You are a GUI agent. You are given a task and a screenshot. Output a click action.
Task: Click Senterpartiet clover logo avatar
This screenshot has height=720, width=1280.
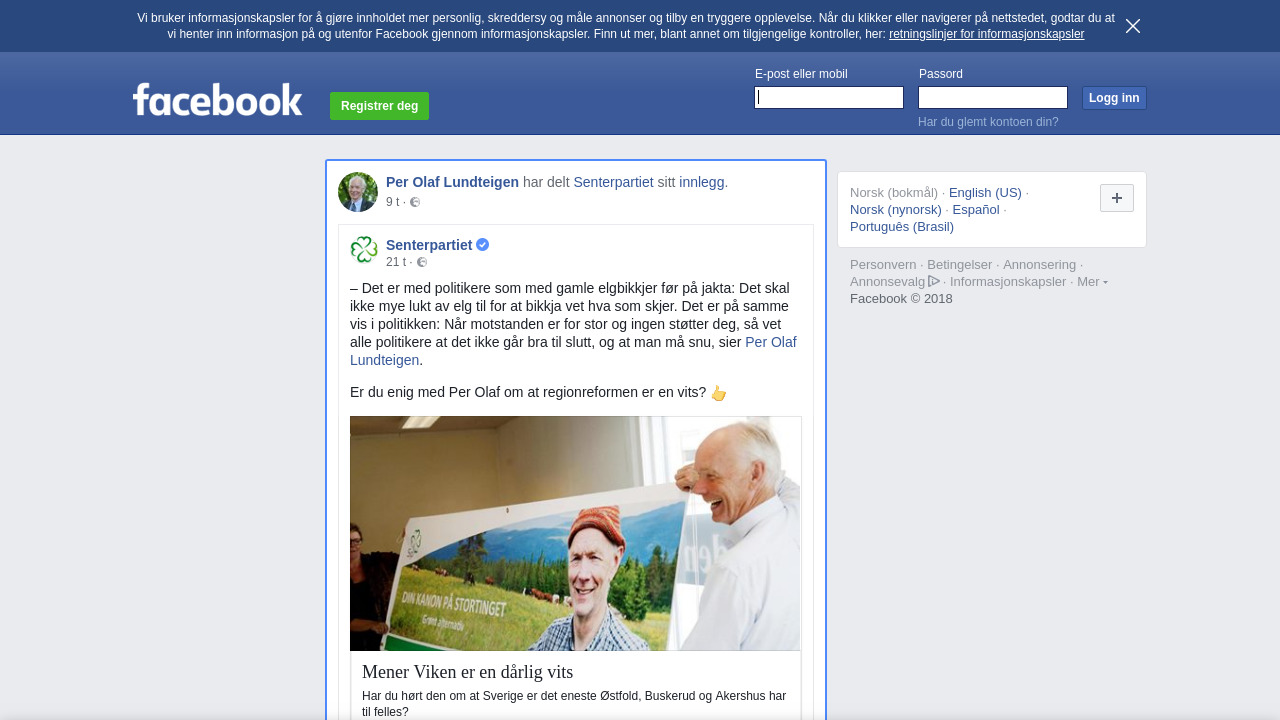coord(364,250)
